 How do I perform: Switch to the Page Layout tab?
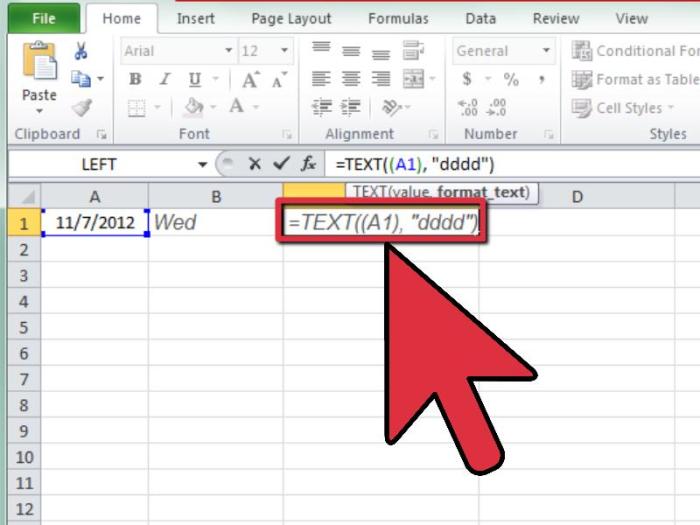coord(291,18)
